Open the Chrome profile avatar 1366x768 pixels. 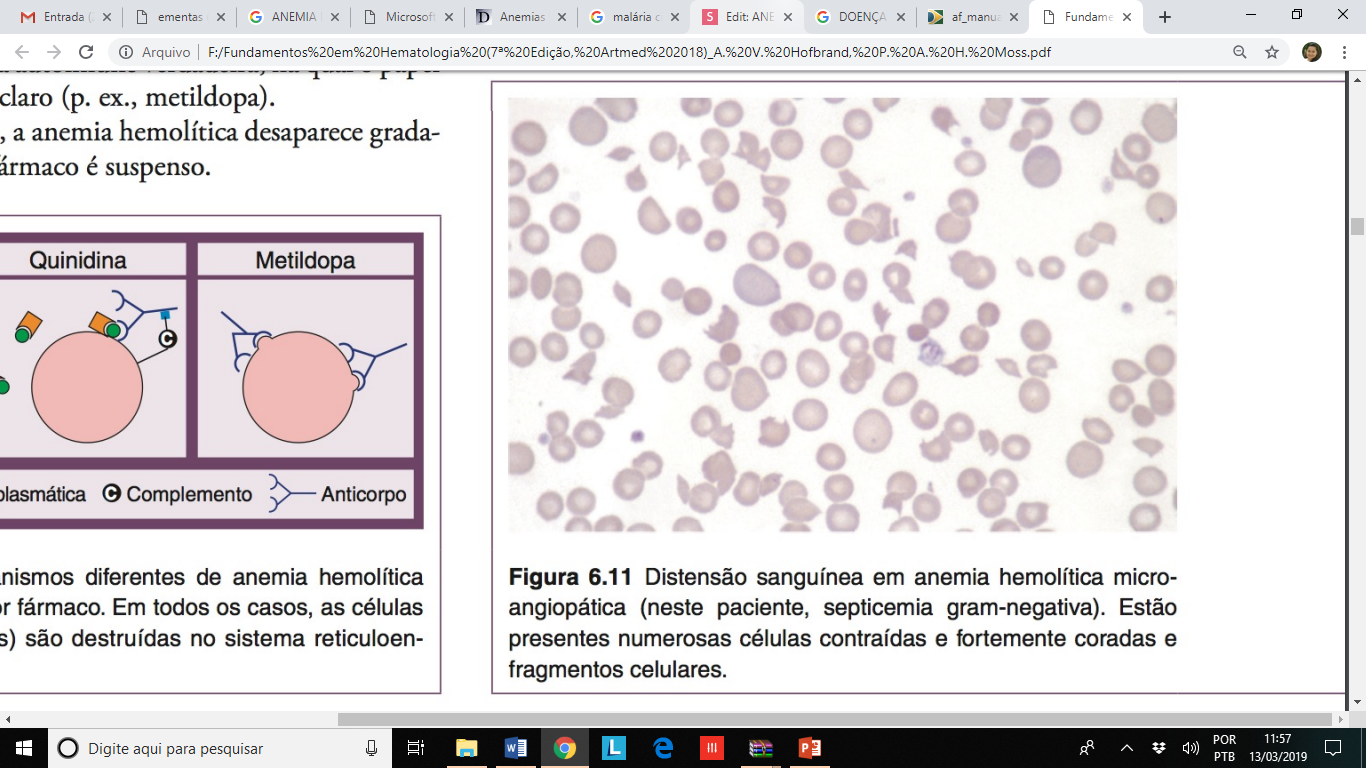pos(1312,52)
